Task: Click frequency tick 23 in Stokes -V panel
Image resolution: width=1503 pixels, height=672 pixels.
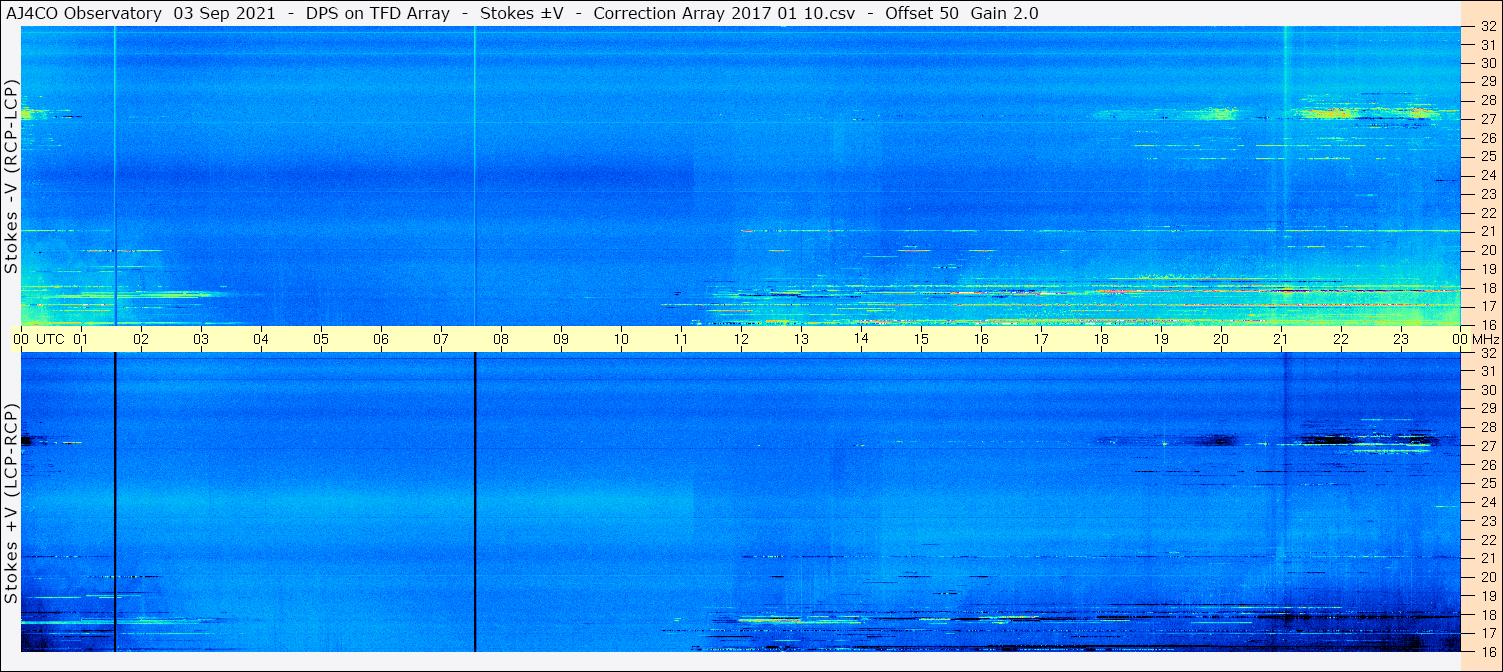Action: (1487, 194)
